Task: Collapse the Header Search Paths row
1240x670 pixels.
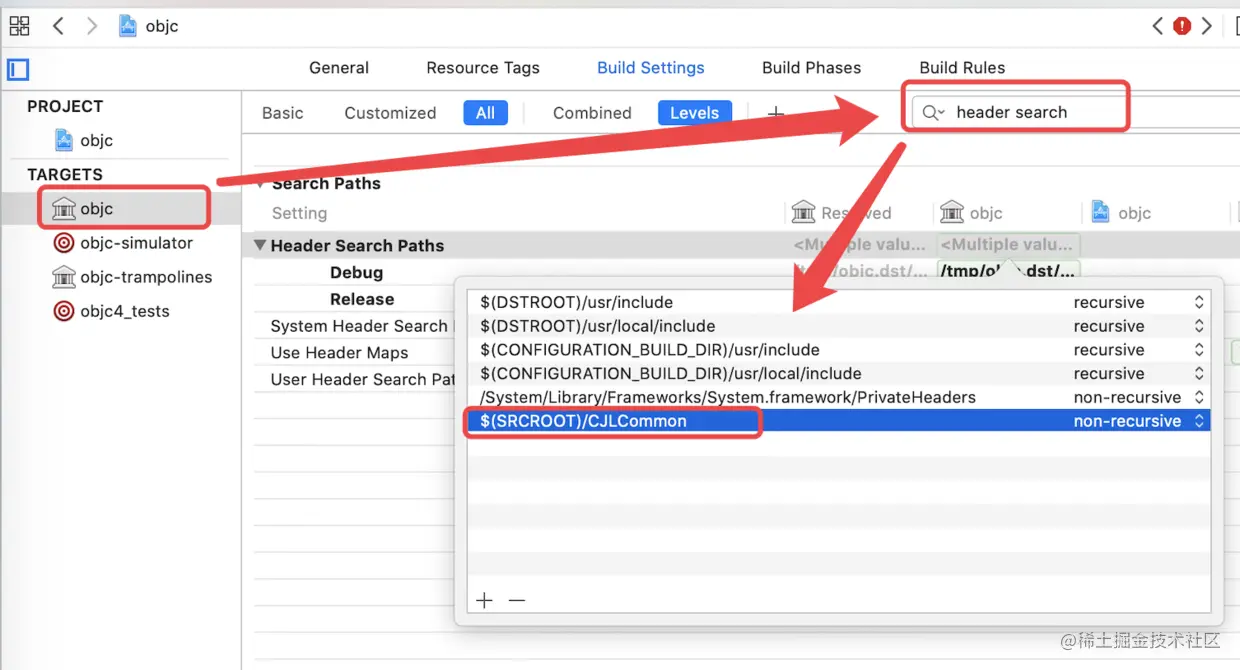Action: [260, 246]
